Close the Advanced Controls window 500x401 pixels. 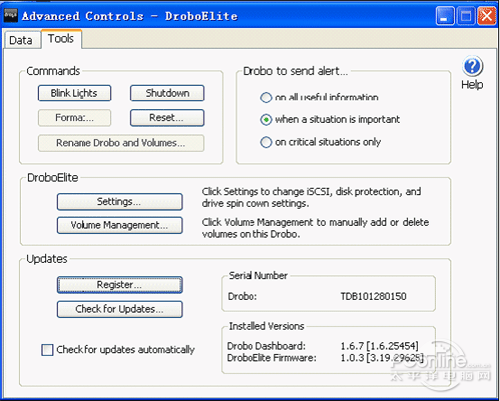coord(487,16)
